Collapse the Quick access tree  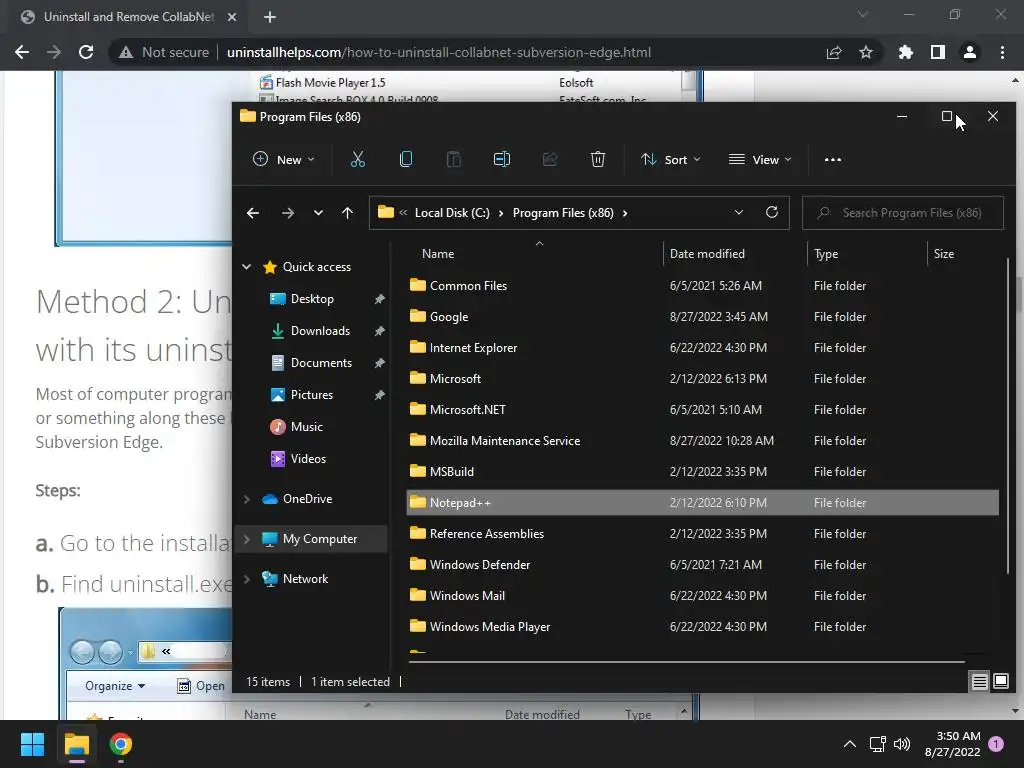[247, 266]
